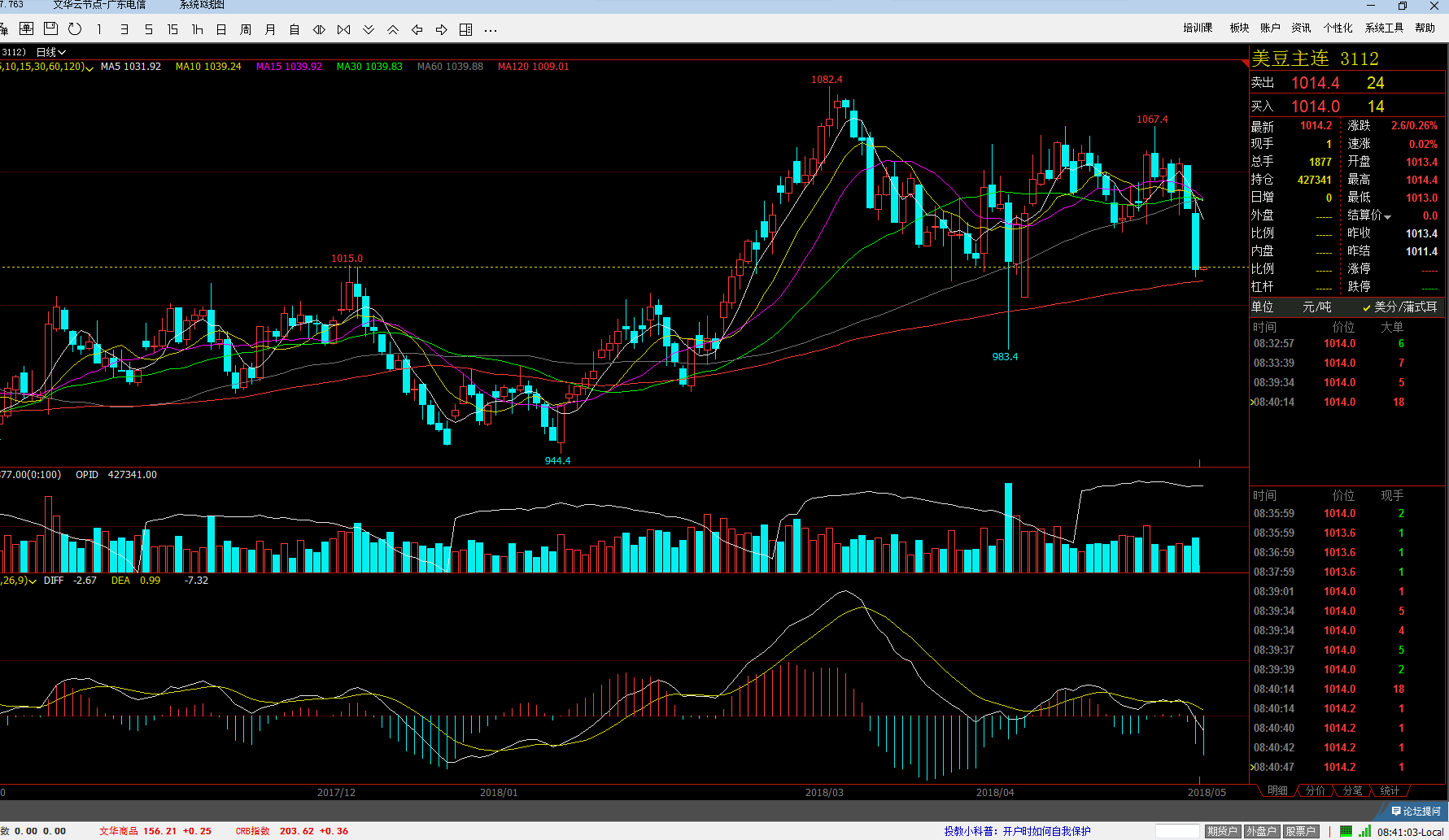Screen dimensions: 1449x840
Task: Click the double up chevron icon
Action: [393, 30]
